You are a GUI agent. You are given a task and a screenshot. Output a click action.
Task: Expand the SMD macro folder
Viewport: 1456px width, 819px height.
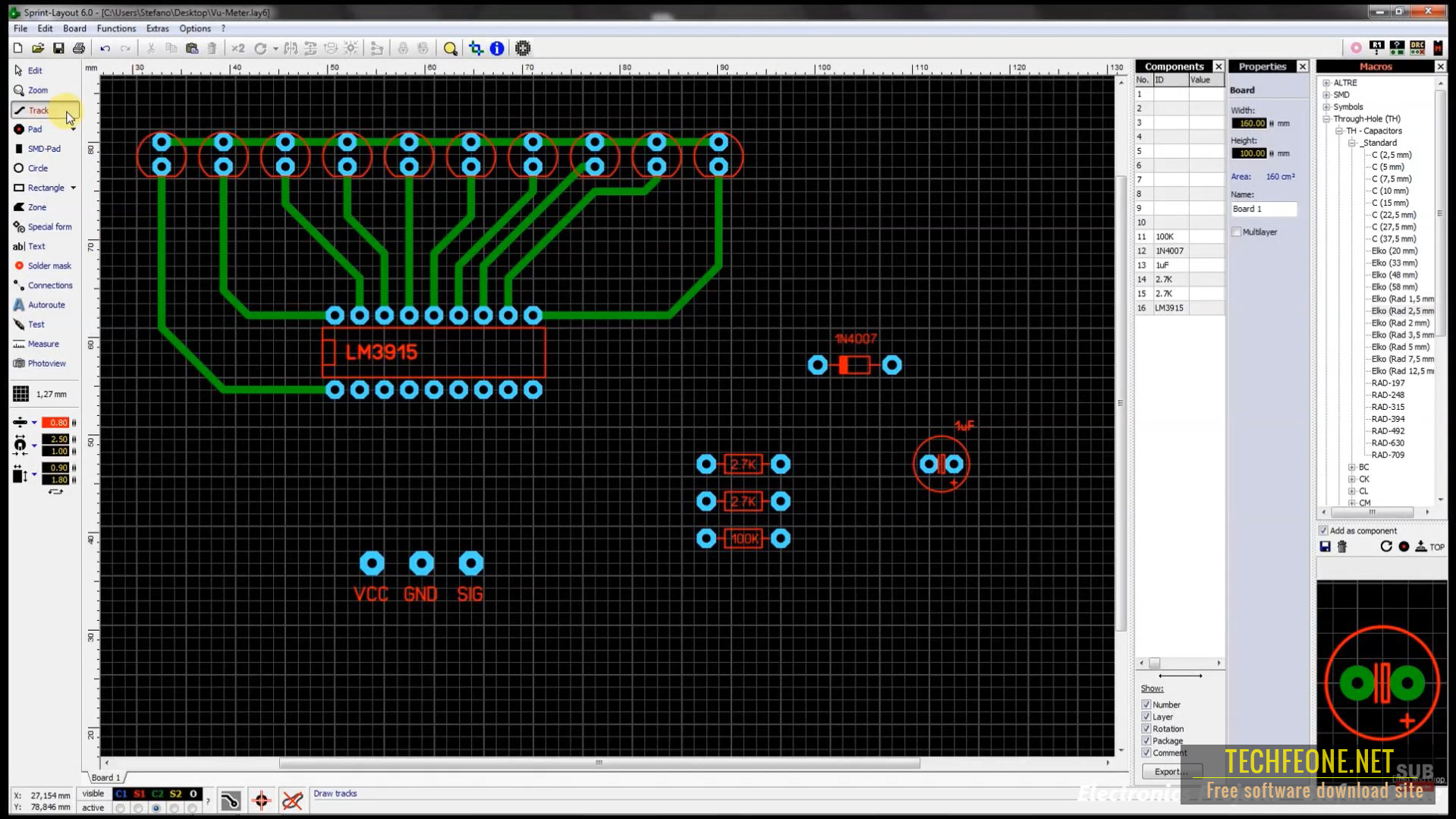point(1326,95)
